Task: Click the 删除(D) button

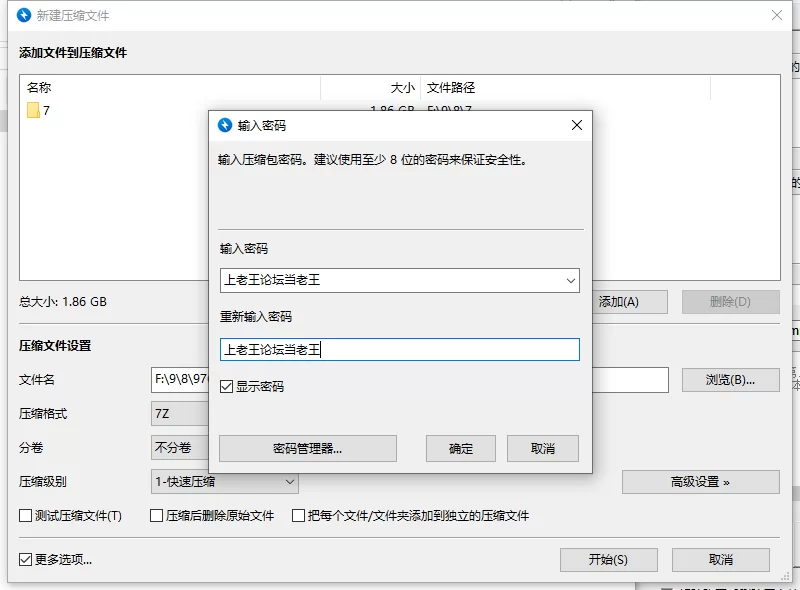Action: pyautogui.click(x=731, y=302)
